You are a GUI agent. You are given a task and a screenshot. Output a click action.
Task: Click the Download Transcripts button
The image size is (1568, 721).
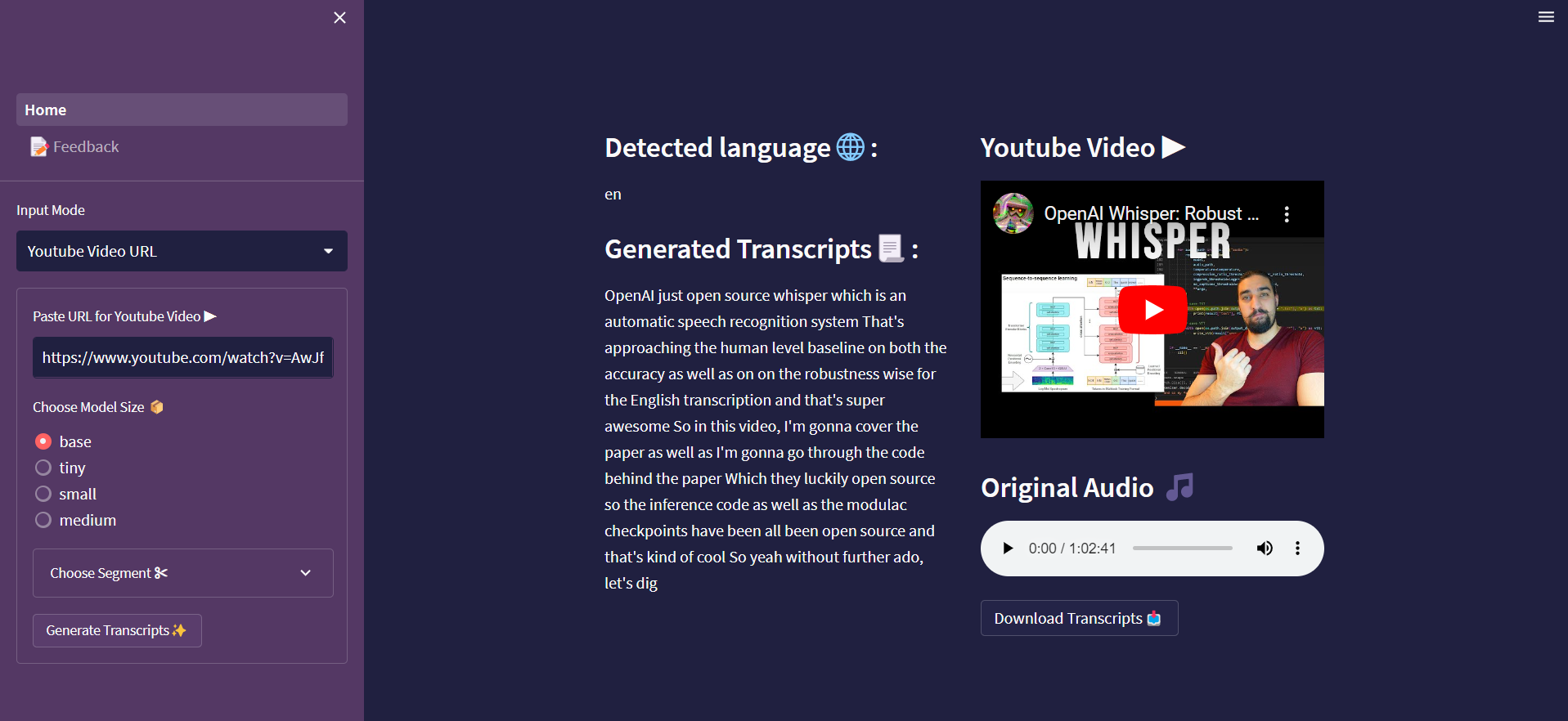tap(1079, 618)
